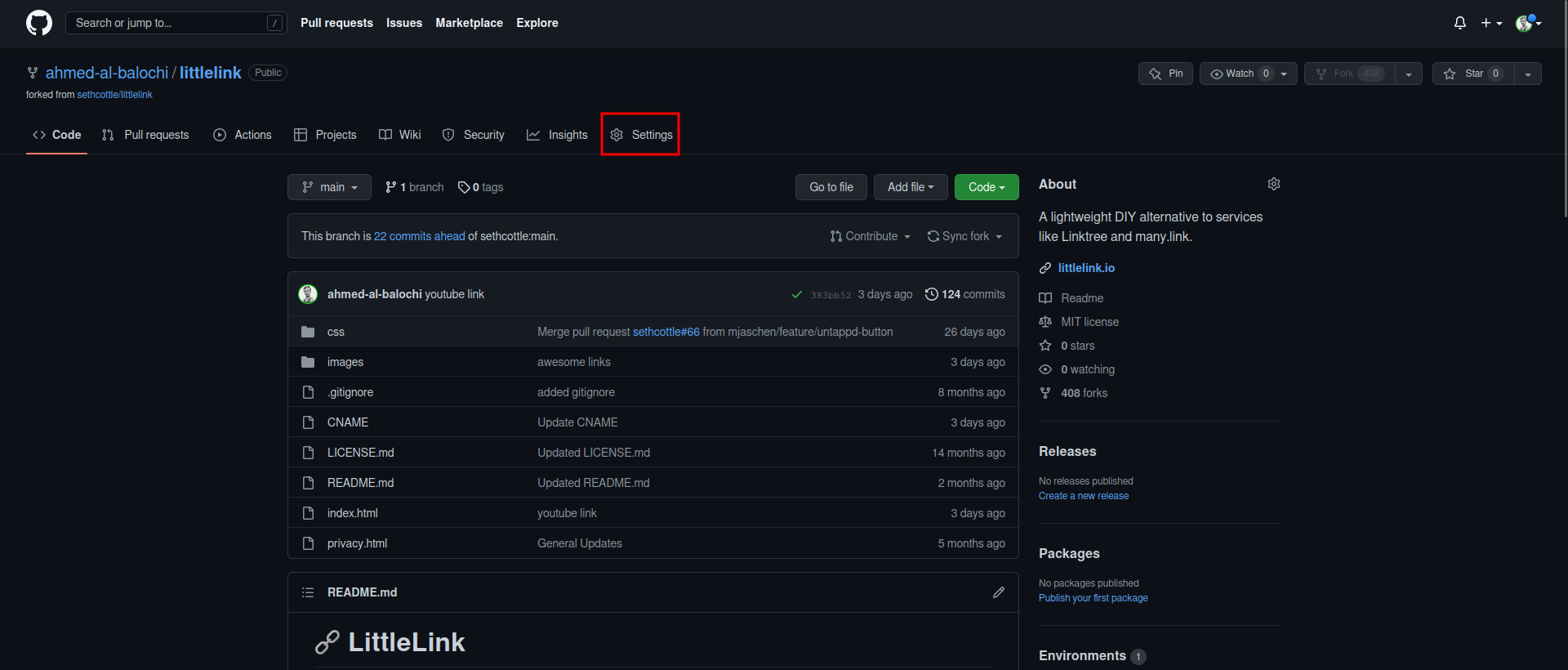Open the GitHub home logo
The image size is (1568, 670).
point(39,23)
